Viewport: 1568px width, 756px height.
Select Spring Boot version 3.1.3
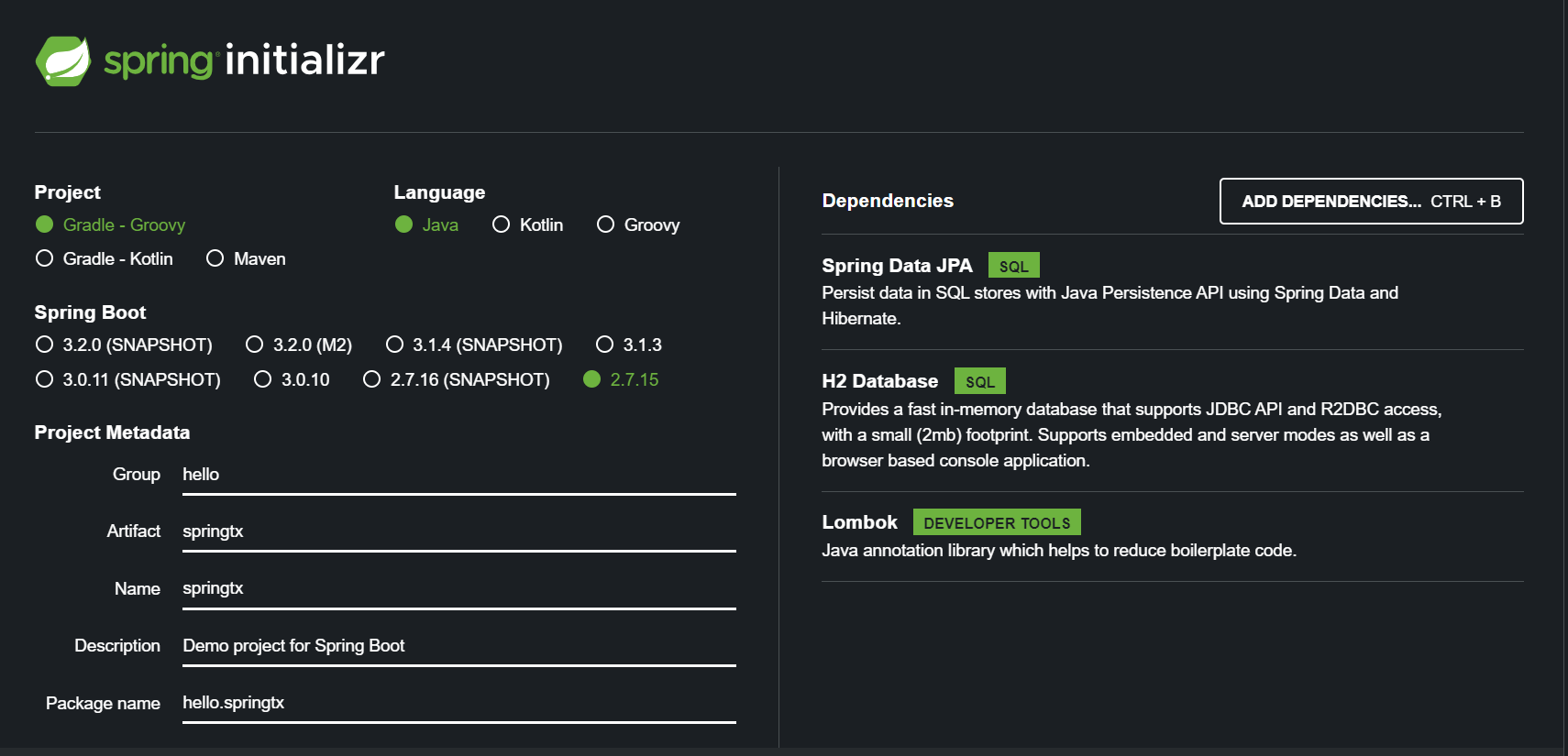pyautogui.click(x=605, y=345)
